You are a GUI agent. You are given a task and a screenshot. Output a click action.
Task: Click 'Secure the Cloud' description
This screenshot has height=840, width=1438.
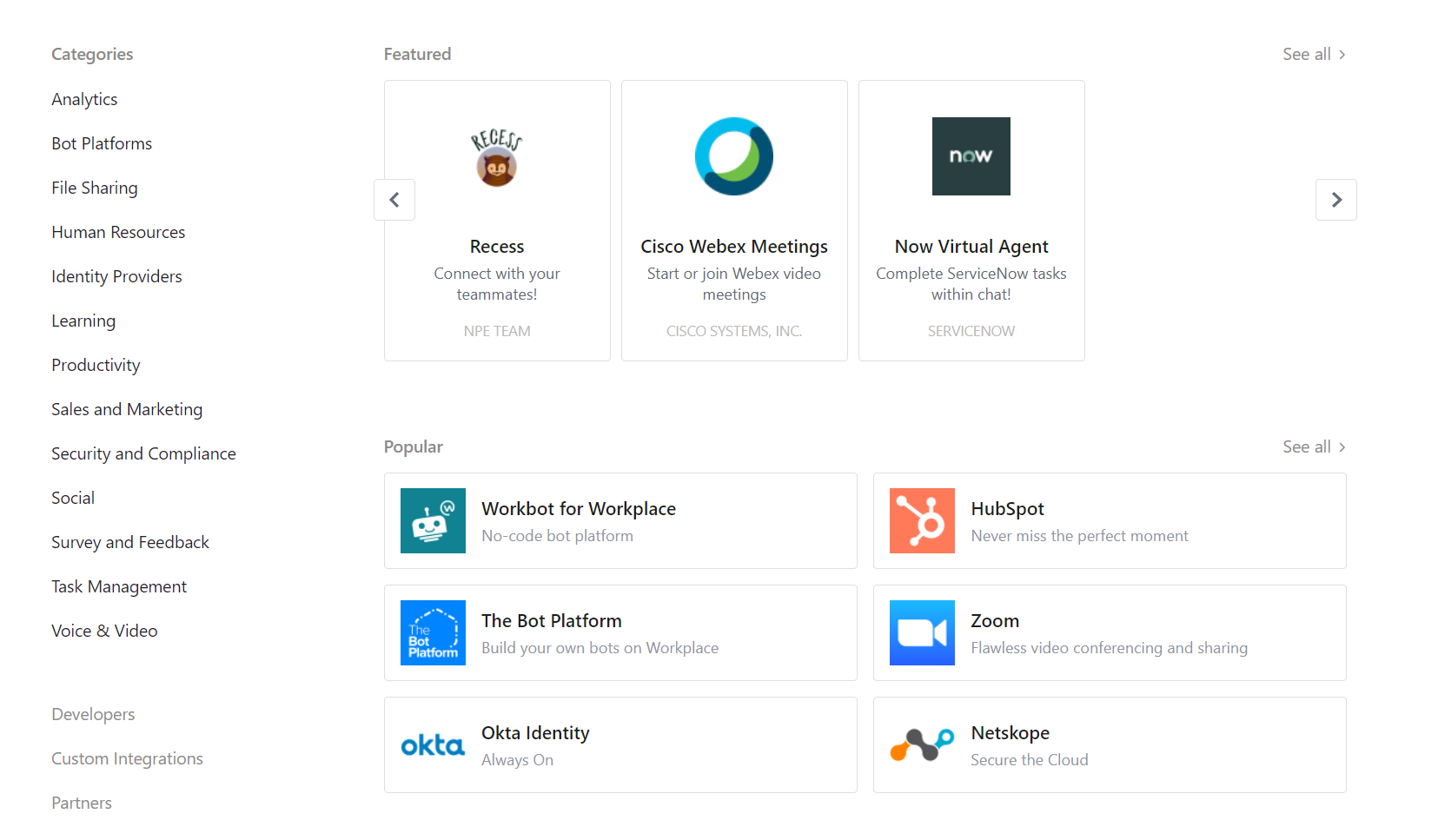click(x=1029, y=760)
